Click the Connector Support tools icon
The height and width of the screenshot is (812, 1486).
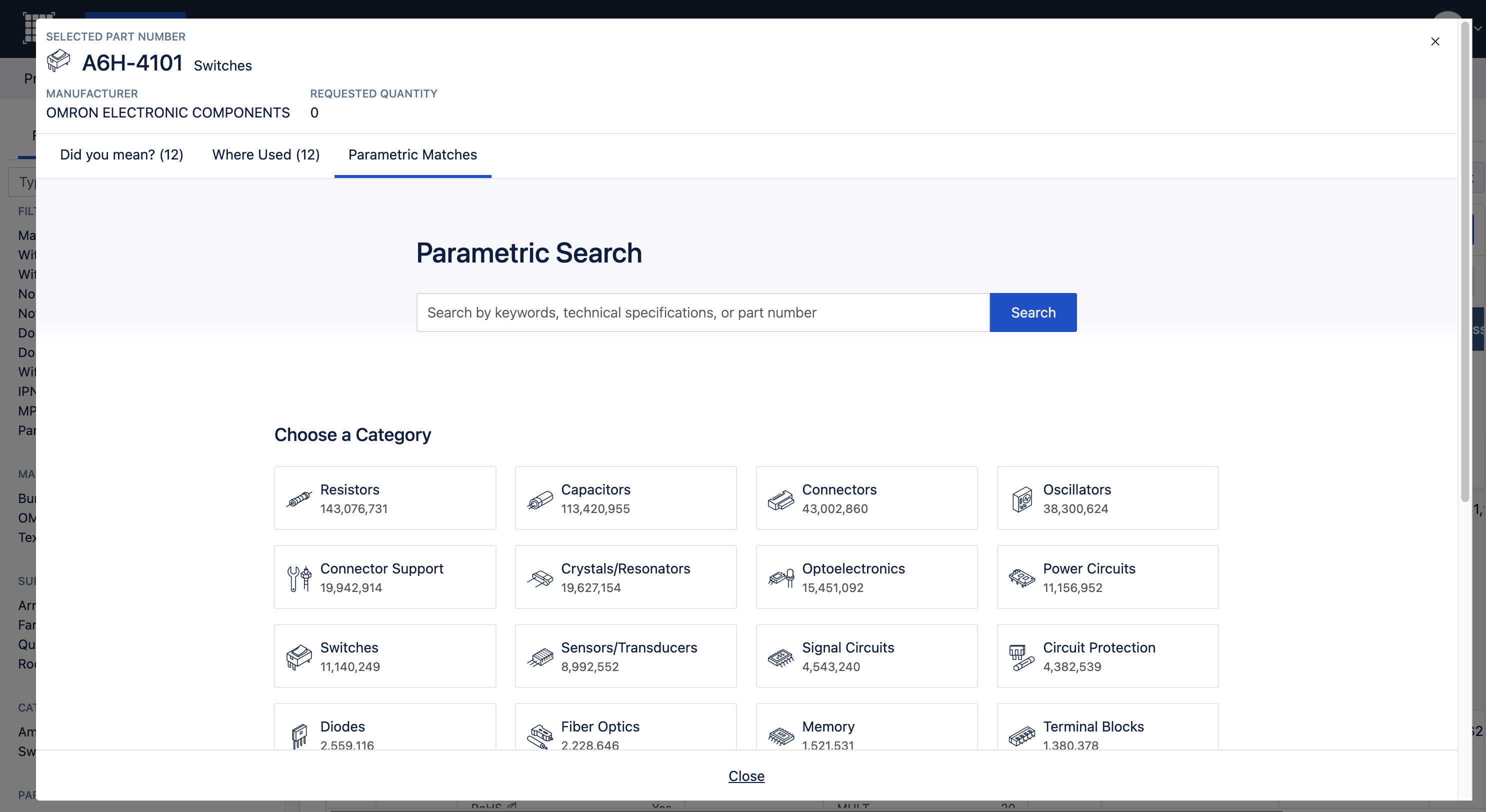(x=299, y=578)
